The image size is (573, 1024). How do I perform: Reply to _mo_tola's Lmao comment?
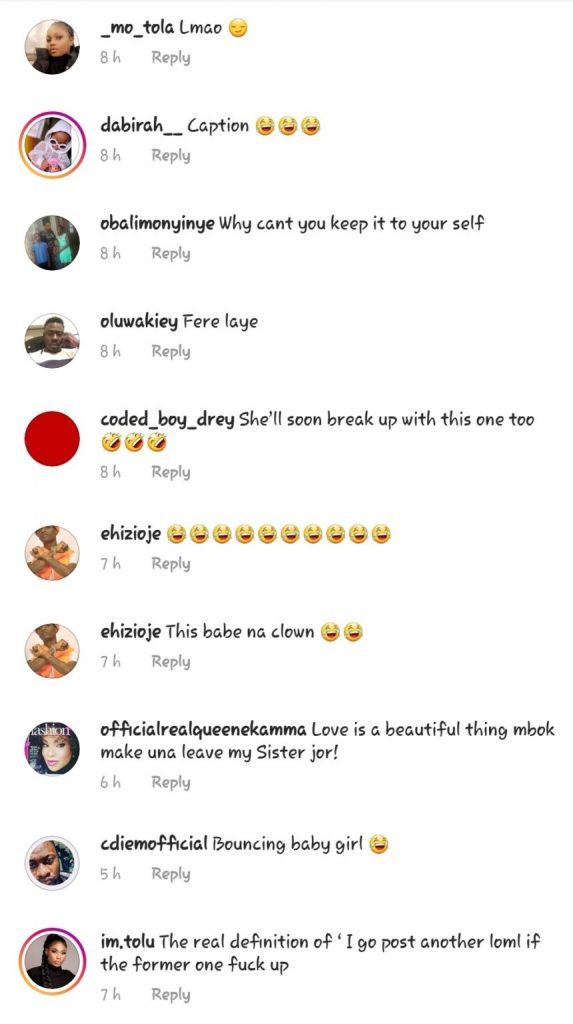[171, 57]
